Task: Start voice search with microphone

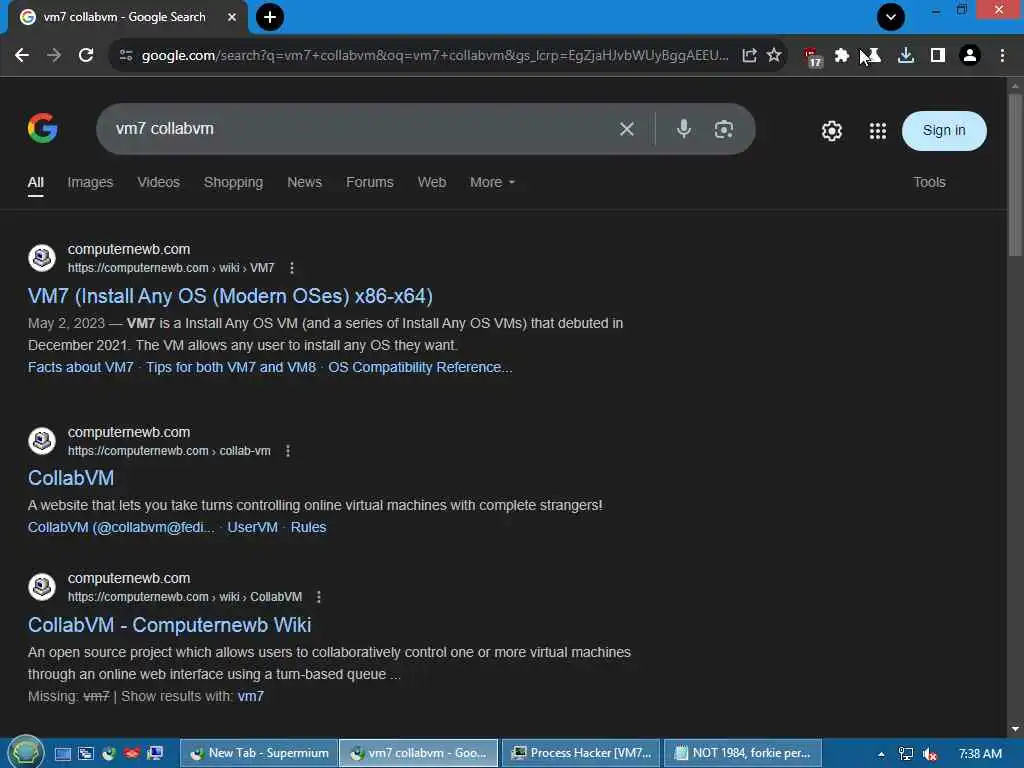Action: coord(684,129)
